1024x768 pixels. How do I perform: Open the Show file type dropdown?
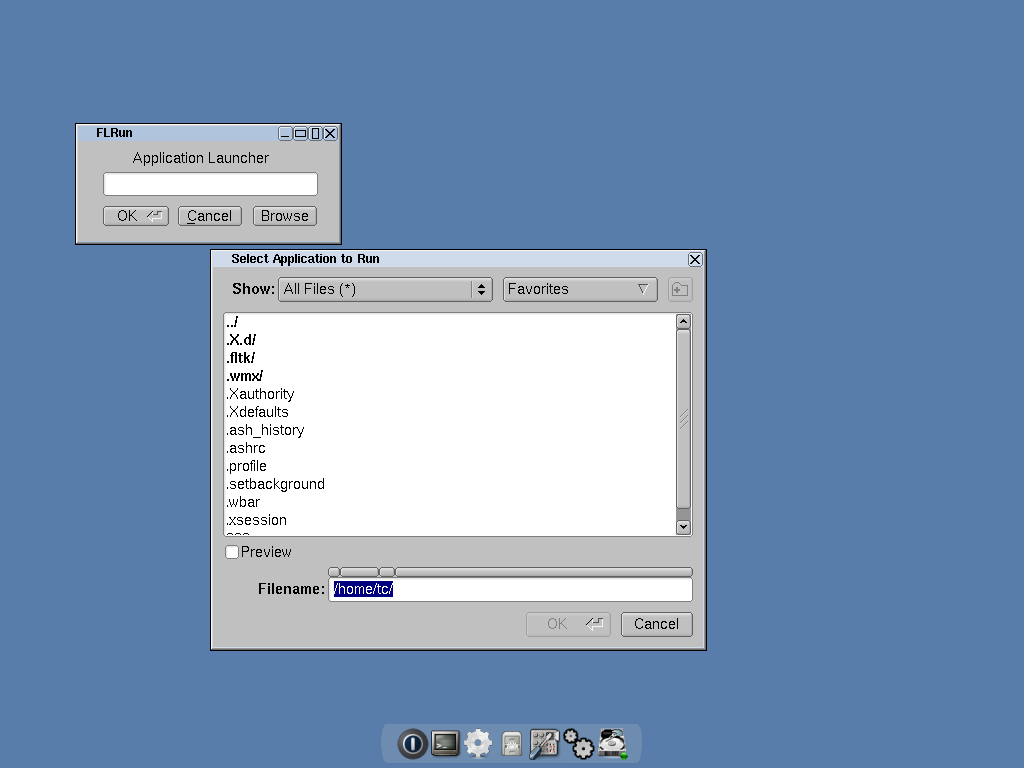point(385,289)
